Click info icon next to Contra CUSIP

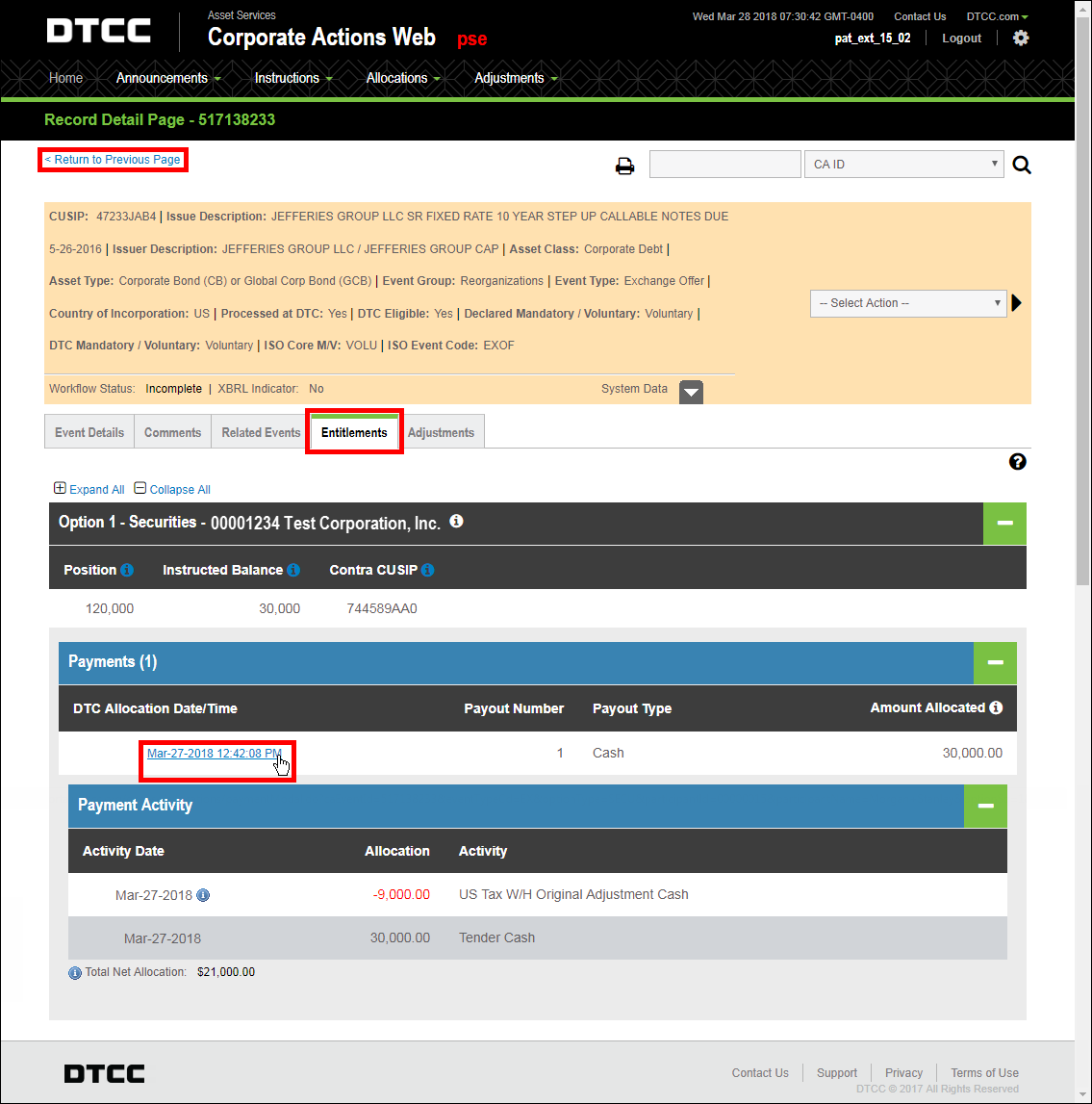(428, 570)
